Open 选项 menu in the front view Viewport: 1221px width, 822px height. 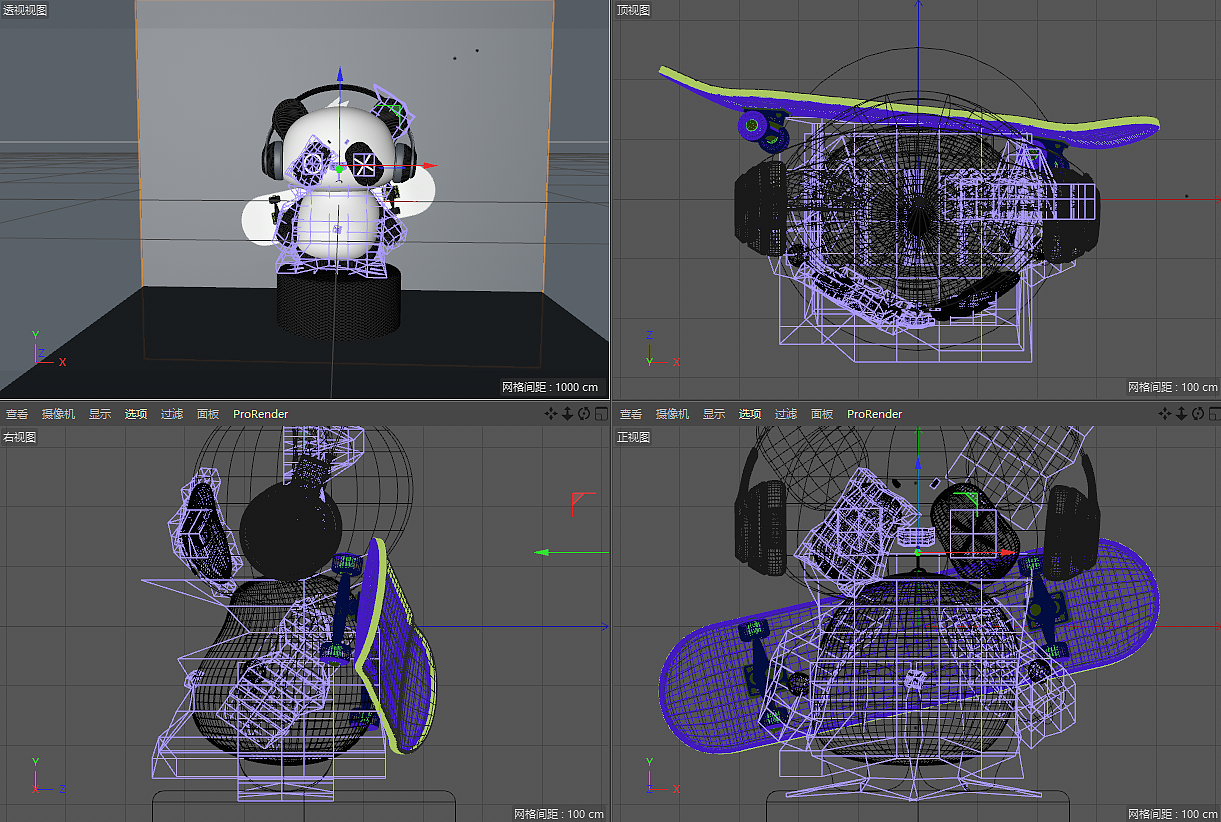pos(750,414)
